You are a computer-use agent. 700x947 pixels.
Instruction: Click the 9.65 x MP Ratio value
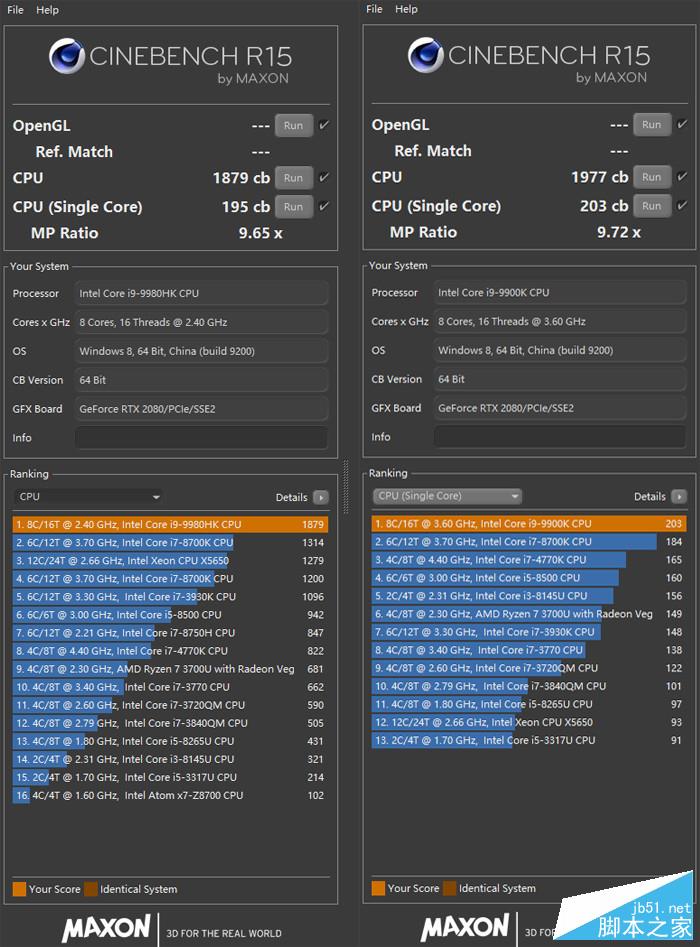(260, 233)
